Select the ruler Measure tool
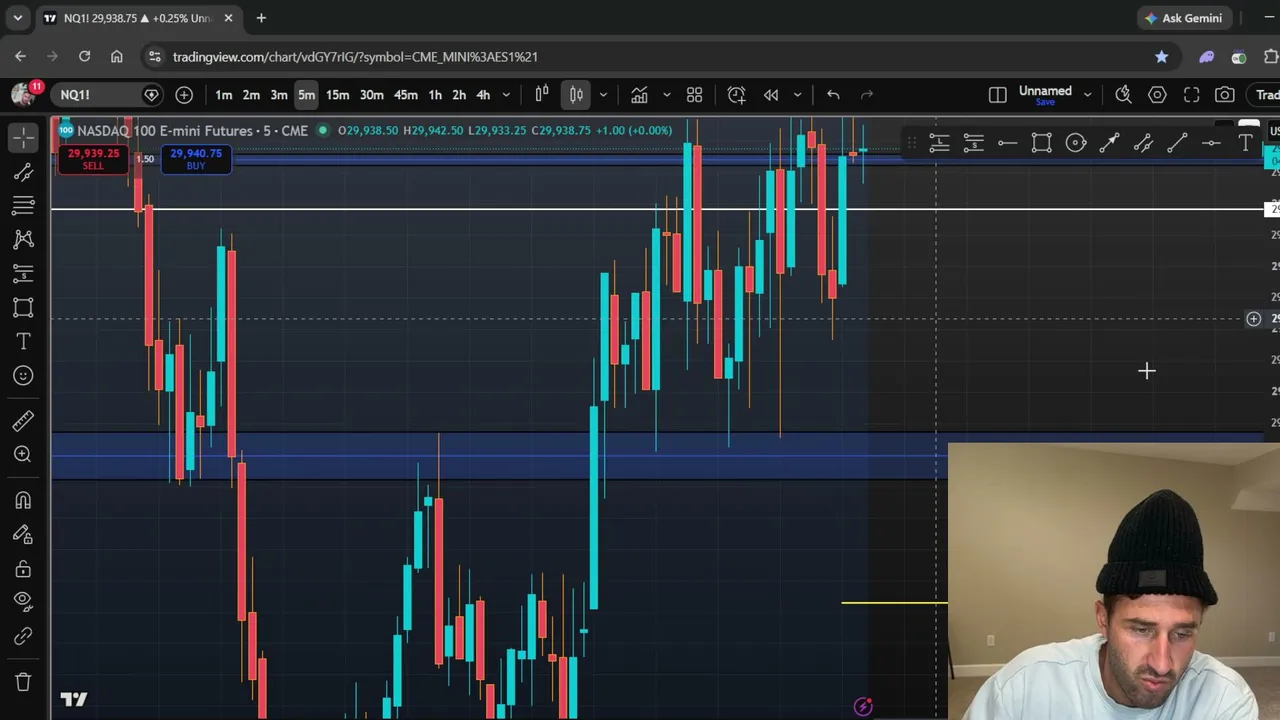The height and width of the screenshot is (720, 1280). (x=23, y=421)
